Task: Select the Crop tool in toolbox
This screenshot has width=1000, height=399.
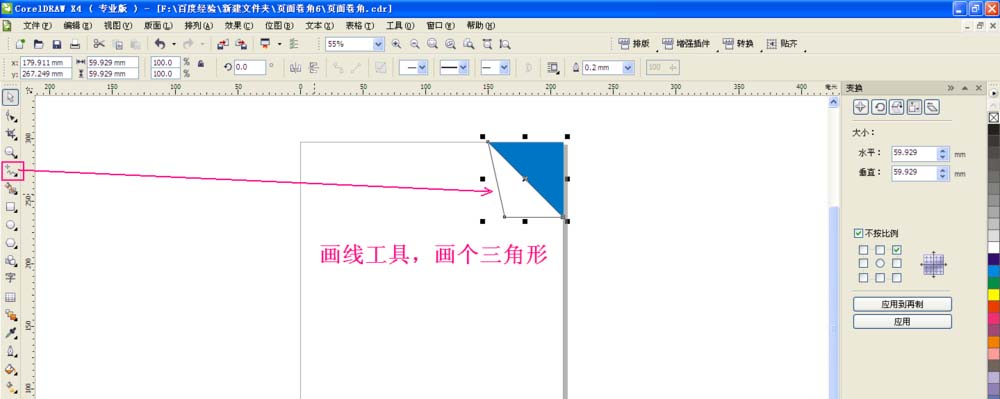Action: click(11, 134)
